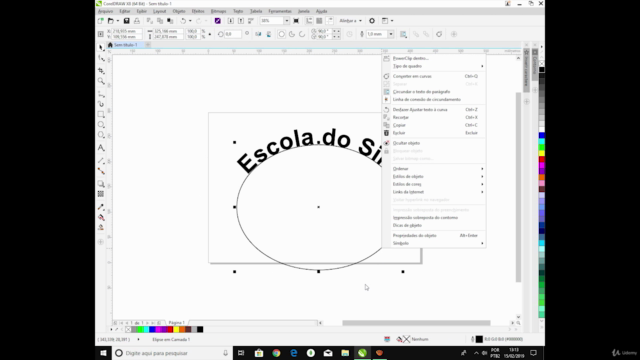Image resolution: width=640 pixels, height=360 pixels.
Task: Click the Import icon
Action: [231, 21]
